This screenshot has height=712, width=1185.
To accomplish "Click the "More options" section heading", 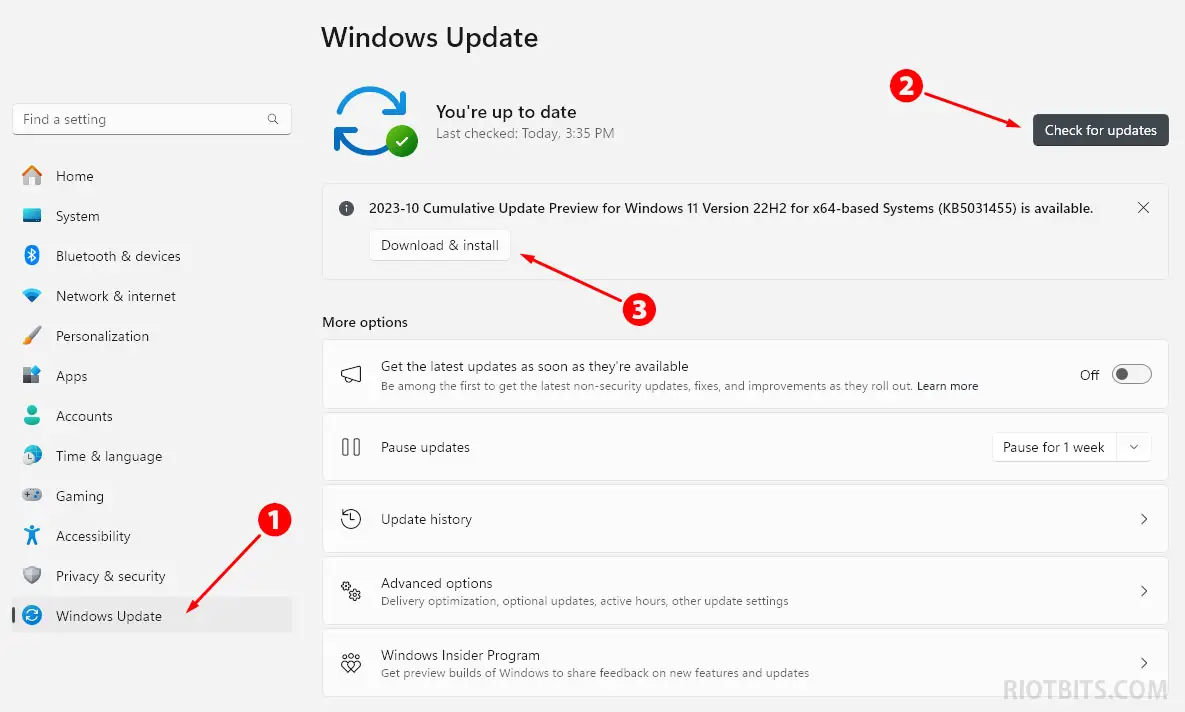I will (365, 322).
